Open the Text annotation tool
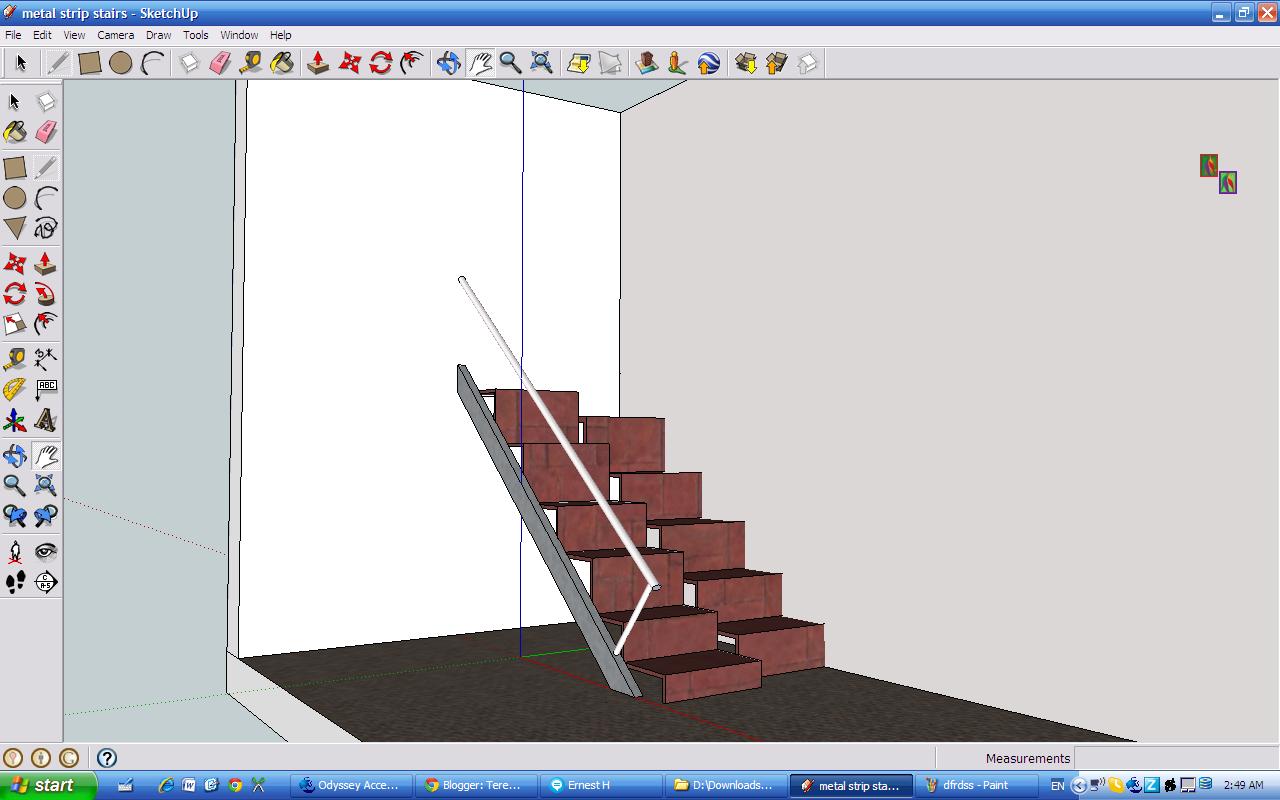The width and height of the screenshot is (1280, 800). (47, 389)
